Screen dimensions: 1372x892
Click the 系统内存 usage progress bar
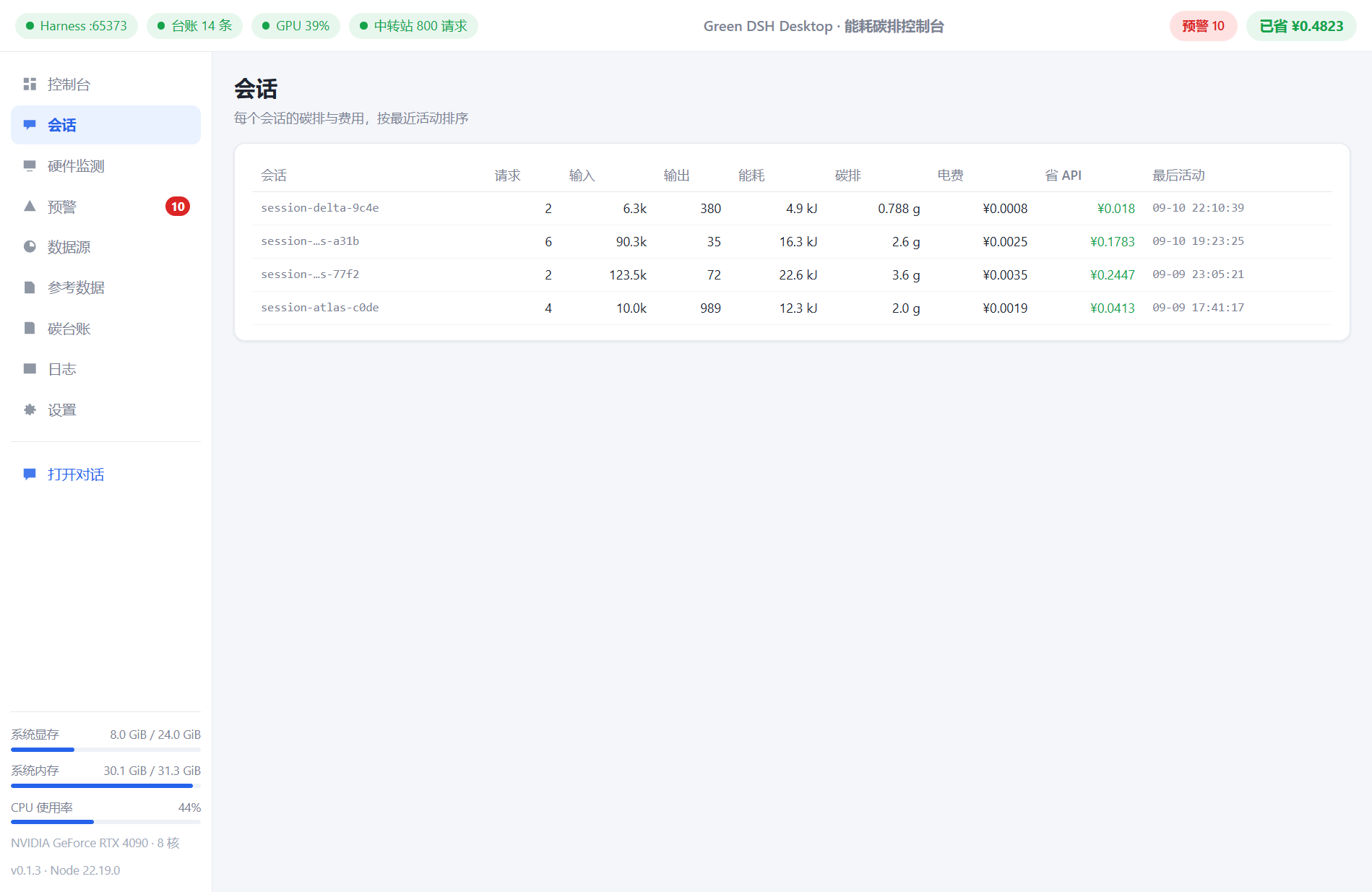click(x=105, y=785)
